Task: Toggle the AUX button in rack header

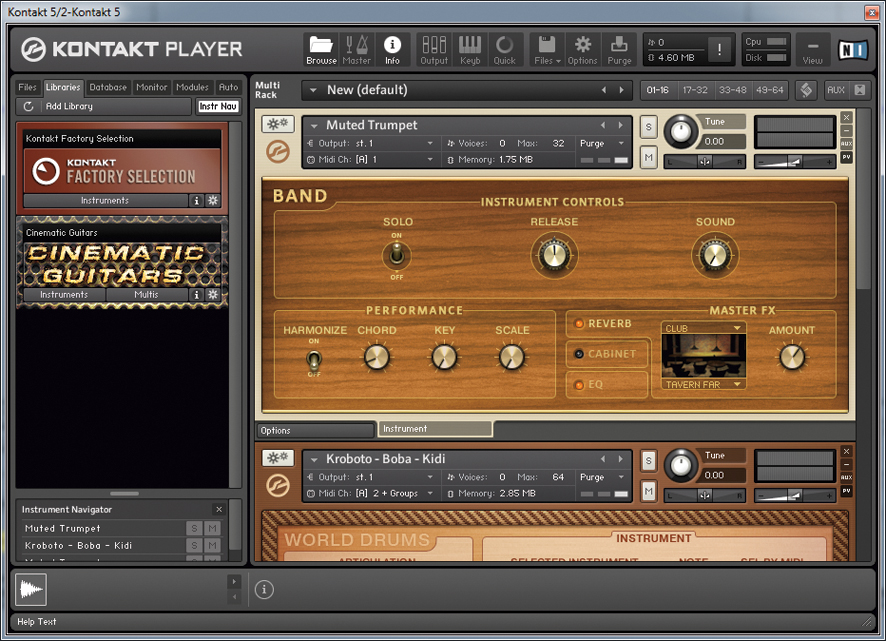Action: [836, 90]
